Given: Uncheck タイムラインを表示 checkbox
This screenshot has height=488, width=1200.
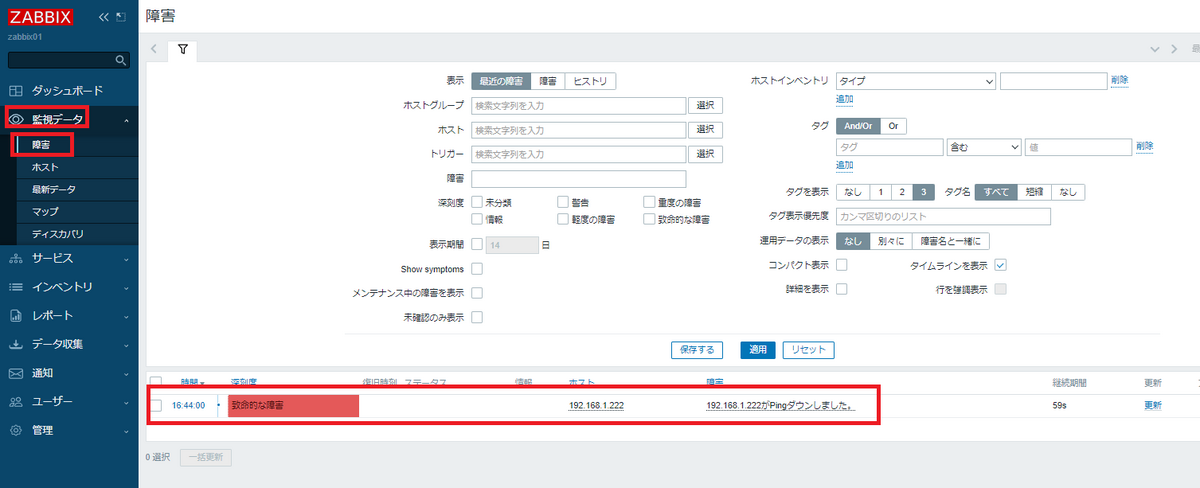Looking at the screenshot, I should pyautogui.click(x=1000, y=266).
